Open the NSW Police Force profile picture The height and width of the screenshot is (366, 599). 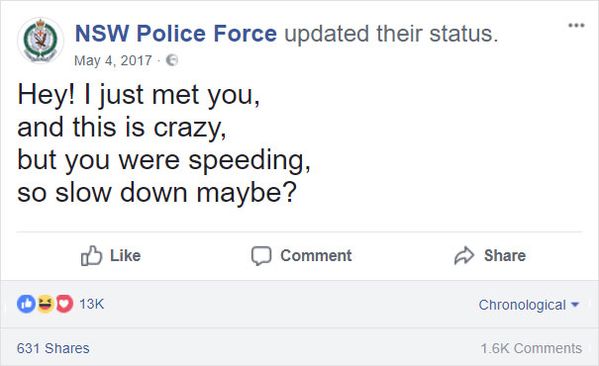tap(40, 40)
